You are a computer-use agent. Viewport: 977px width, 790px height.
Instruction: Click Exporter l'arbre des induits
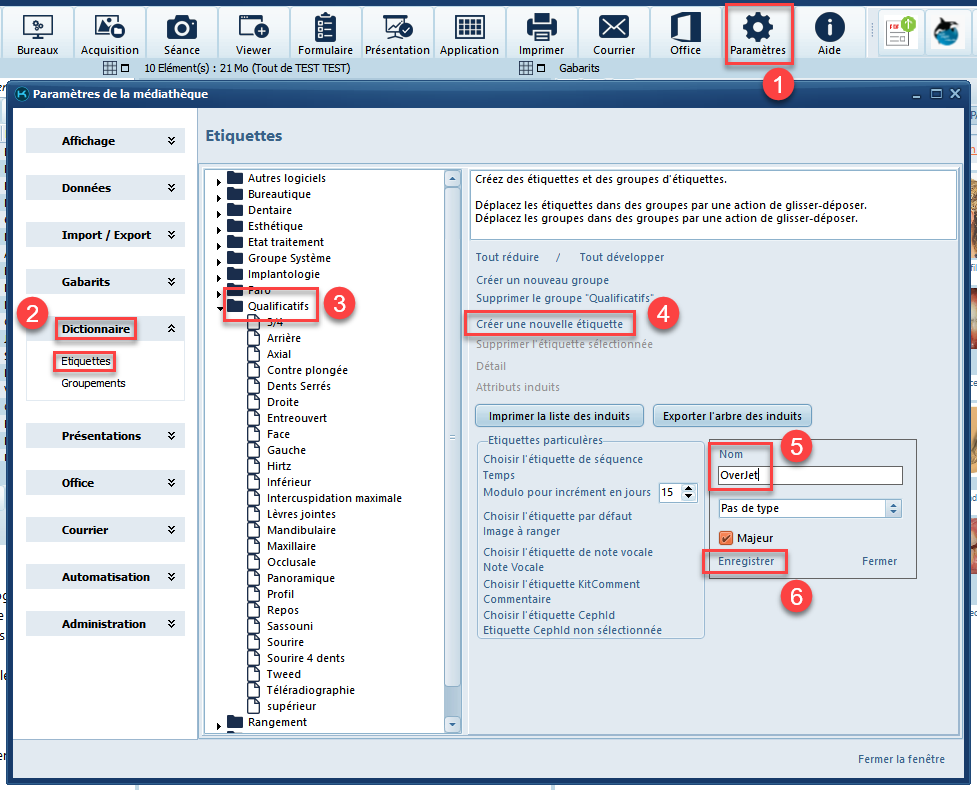tap(731, 415)
